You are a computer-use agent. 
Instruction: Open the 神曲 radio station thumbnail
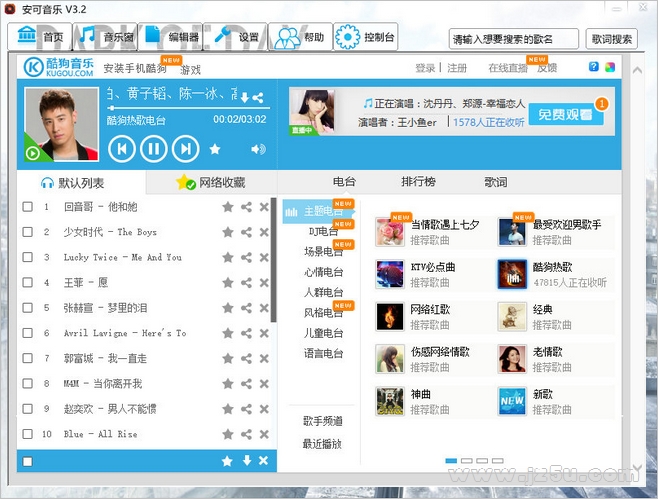pos(390,401)
